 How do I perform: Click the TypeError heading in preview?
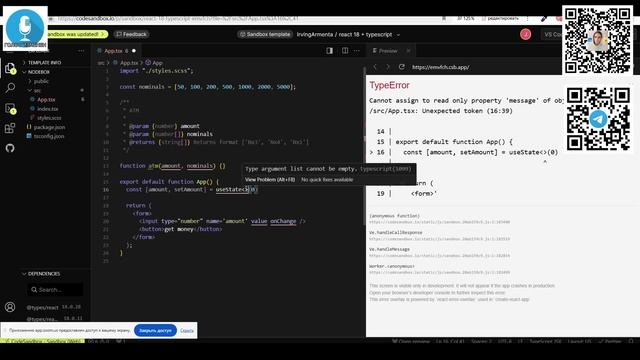pyautogui.click(x=389, y=85)
